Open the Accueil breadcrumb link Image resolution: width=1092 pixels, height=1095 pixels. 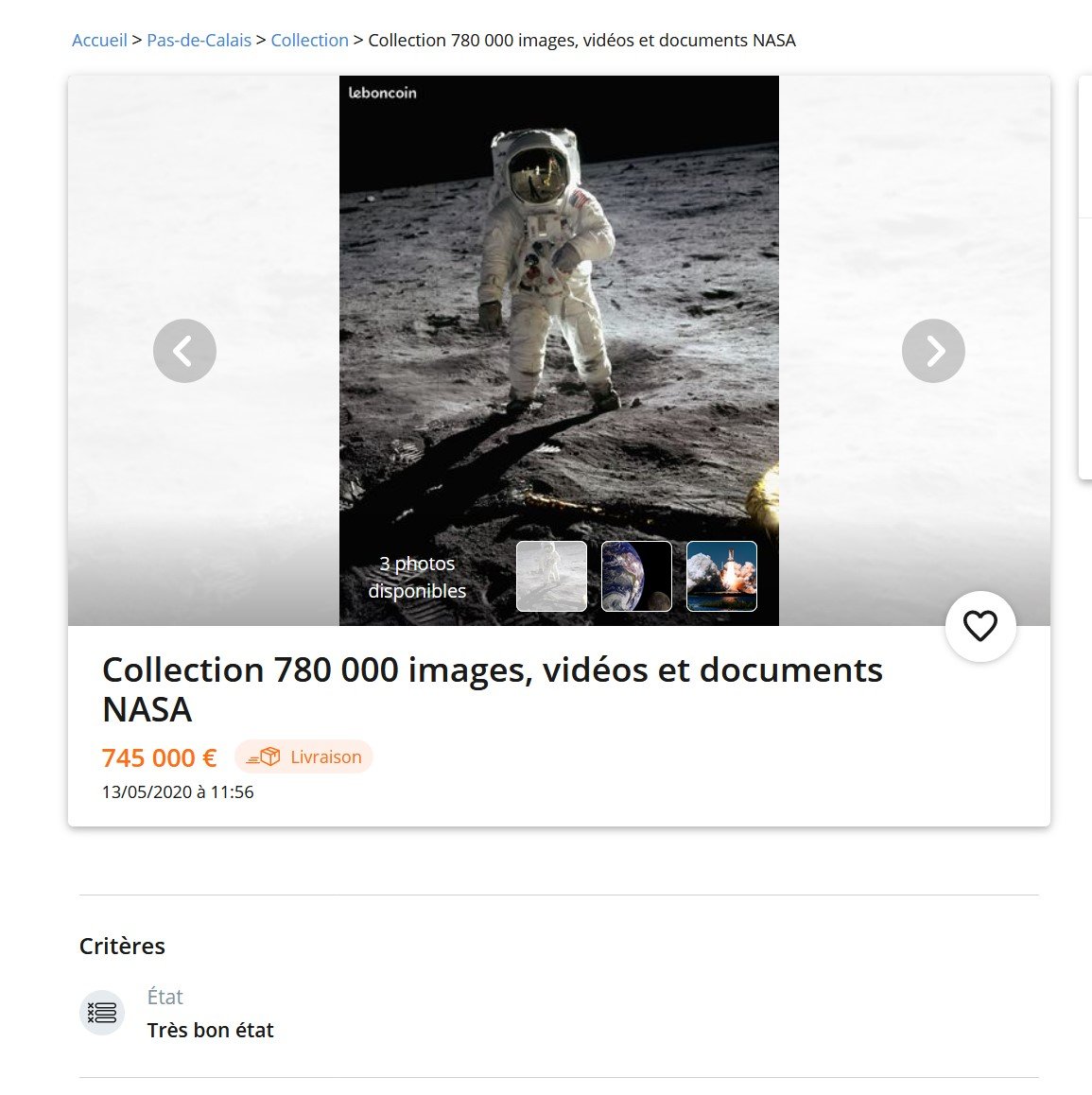100,41
